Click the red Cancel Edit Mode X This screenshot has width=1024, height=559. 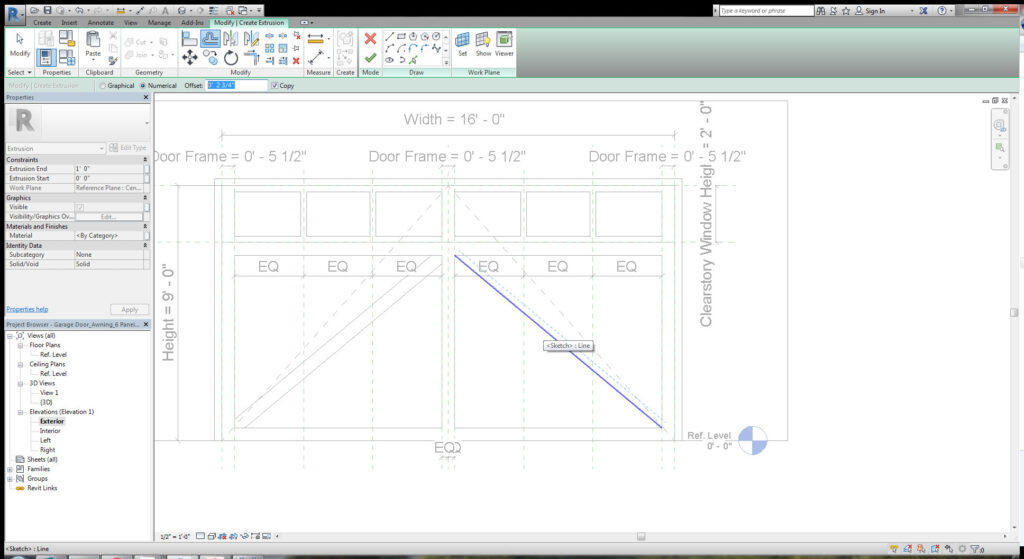(370, 39)
